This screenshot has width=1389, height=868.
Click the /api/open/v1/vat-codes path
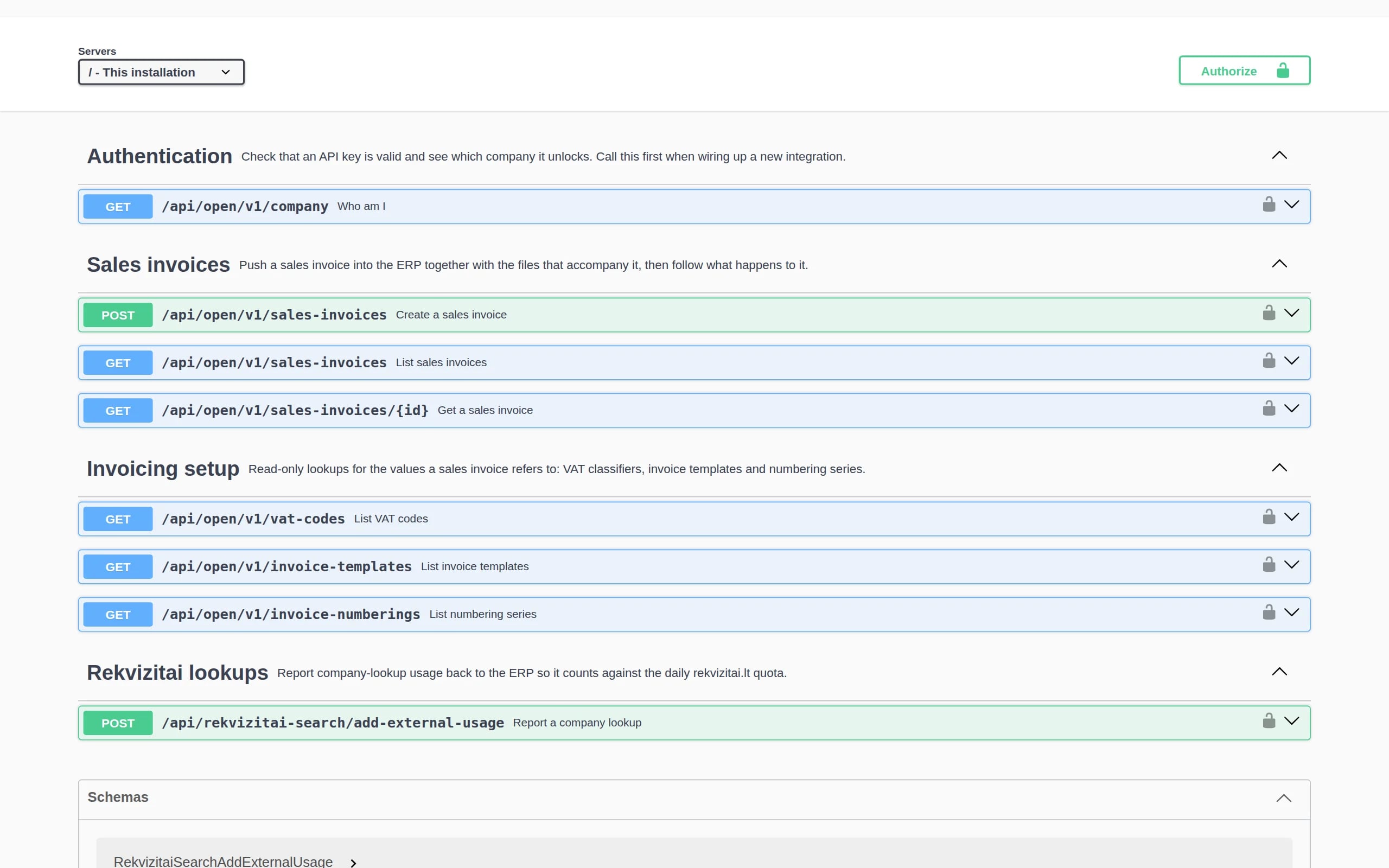click(253, 519)
